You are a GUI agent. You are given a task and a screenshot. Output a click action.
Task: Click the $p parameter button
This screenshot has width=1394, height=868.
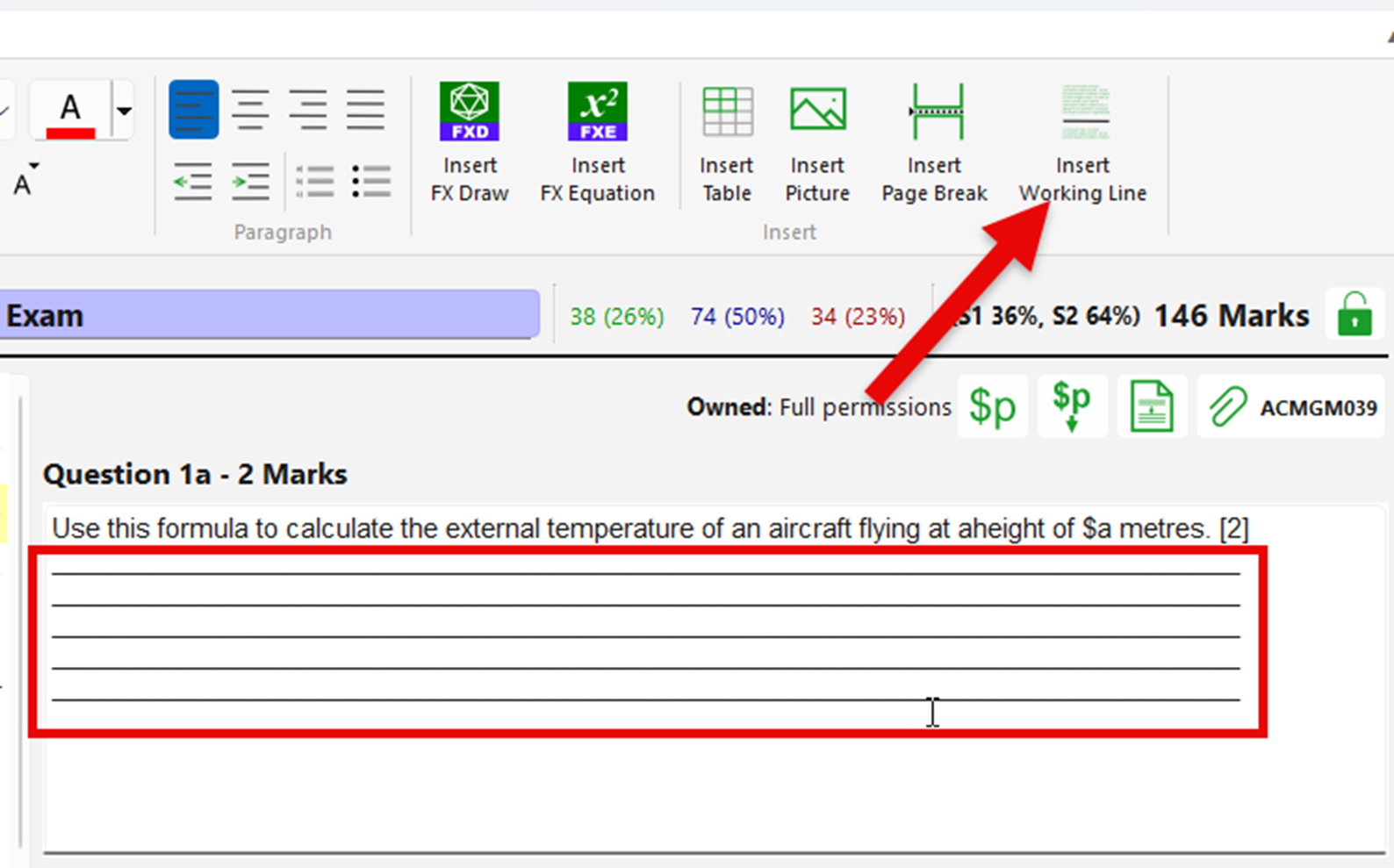[992, 407]
